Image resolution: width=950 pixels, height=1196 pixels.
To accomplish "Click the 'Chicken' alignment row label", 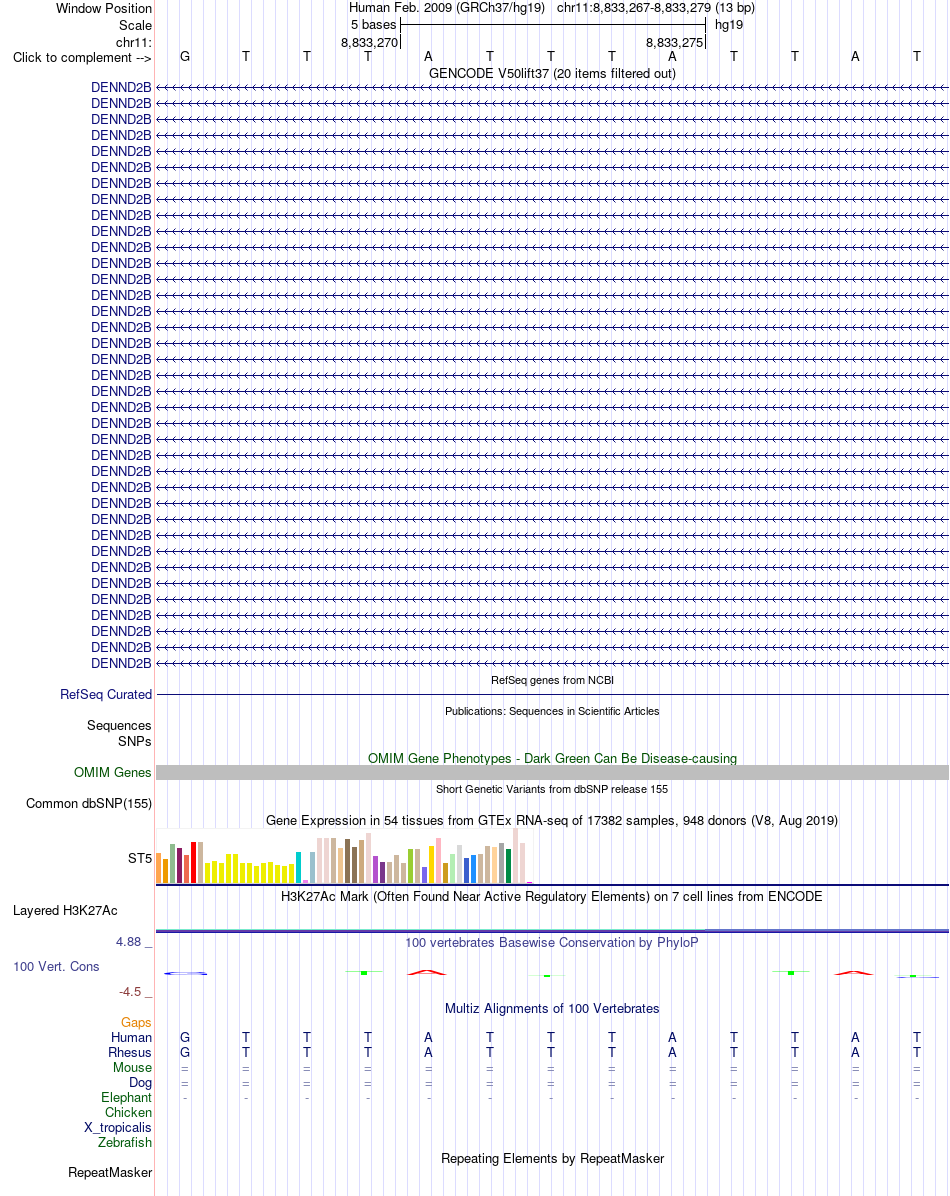I will [x=128, y=1113].
